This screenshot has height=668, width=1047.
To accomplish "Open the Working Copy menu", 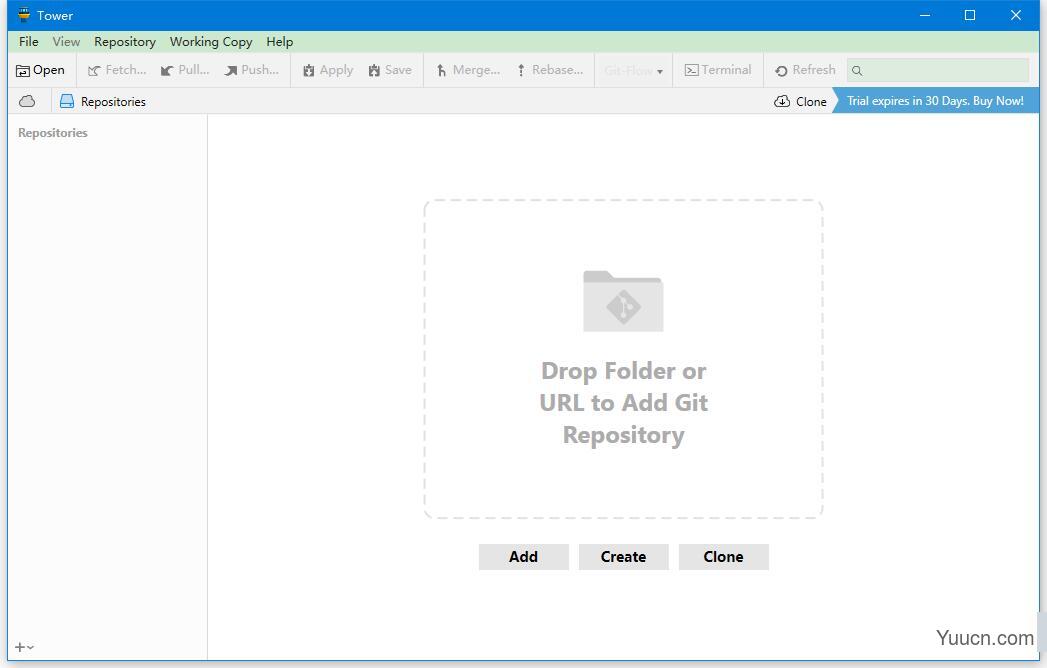I will click(211, 41).
